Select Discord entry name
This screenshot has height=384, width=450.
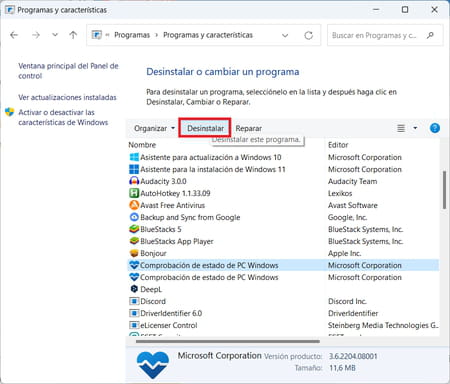coord(153,301)
